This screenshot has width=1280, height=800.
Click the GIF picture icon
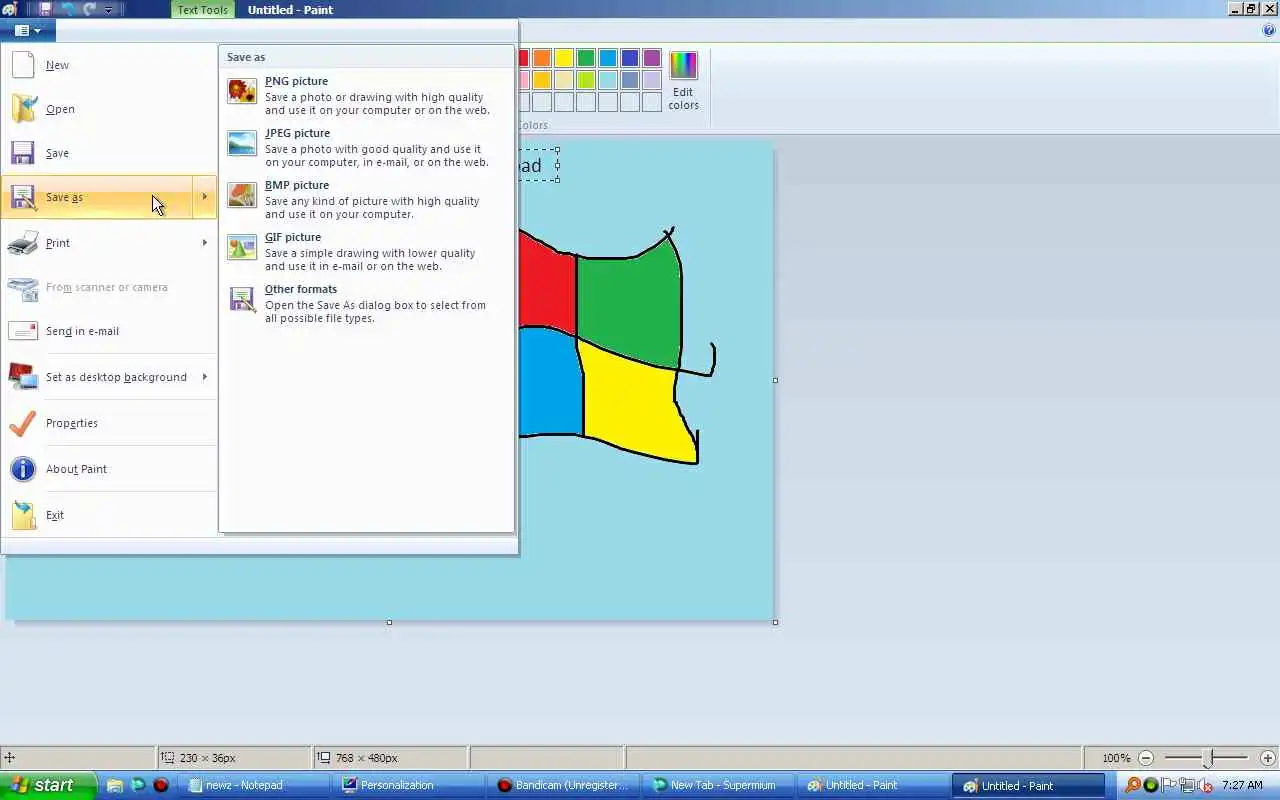pos(242,247)
